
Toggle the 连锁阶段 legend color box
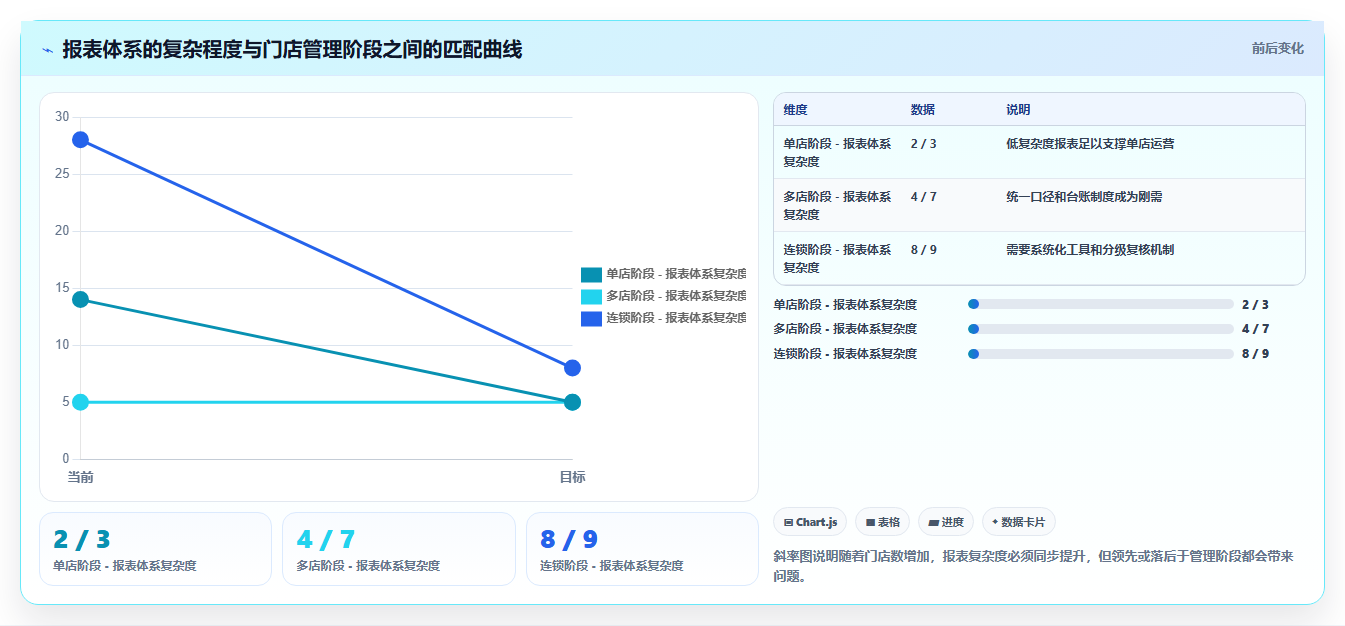pos(591,318)
